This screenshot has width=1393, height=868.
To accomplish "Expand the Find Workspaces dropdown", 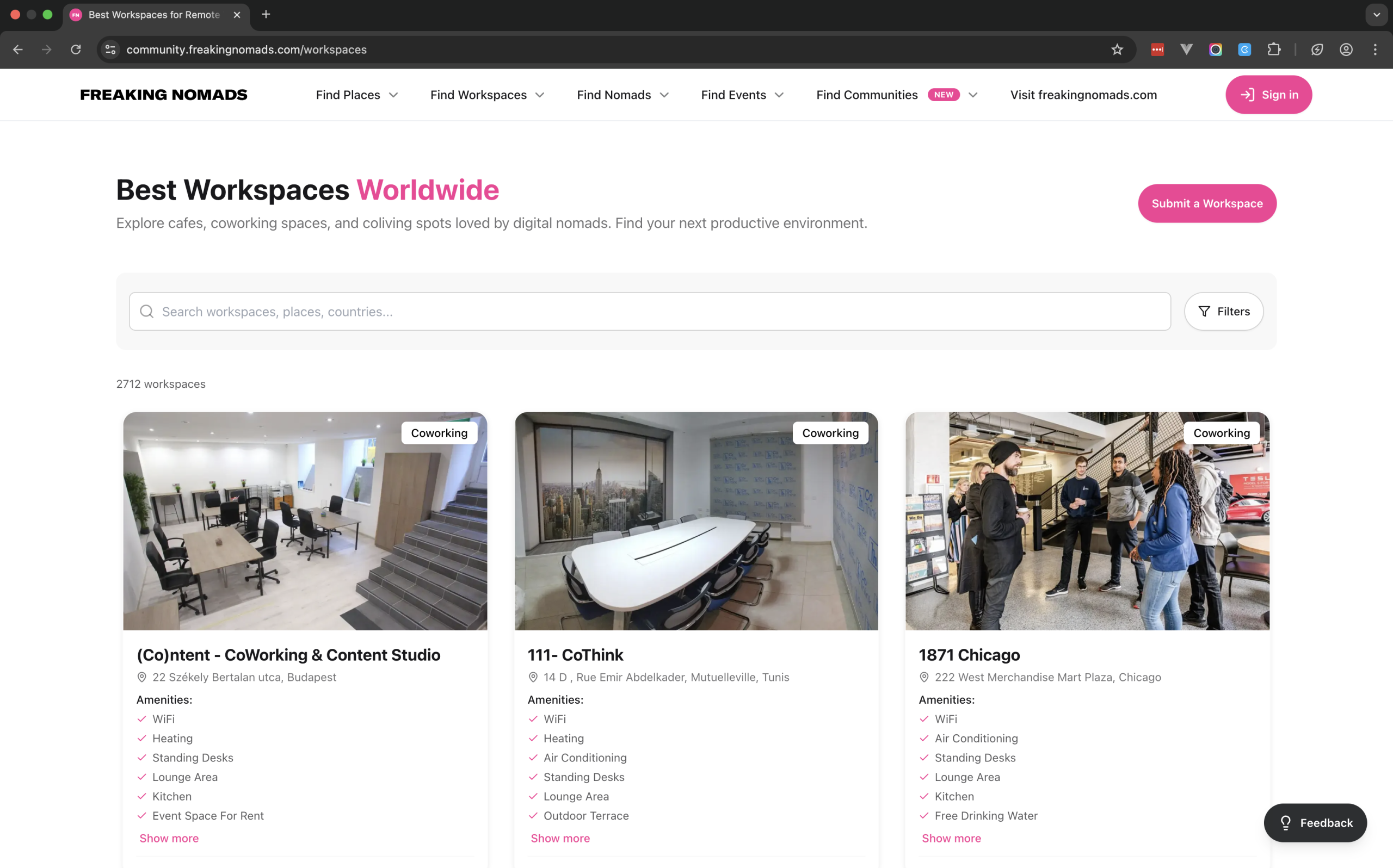I will click(x=487, y=95).
